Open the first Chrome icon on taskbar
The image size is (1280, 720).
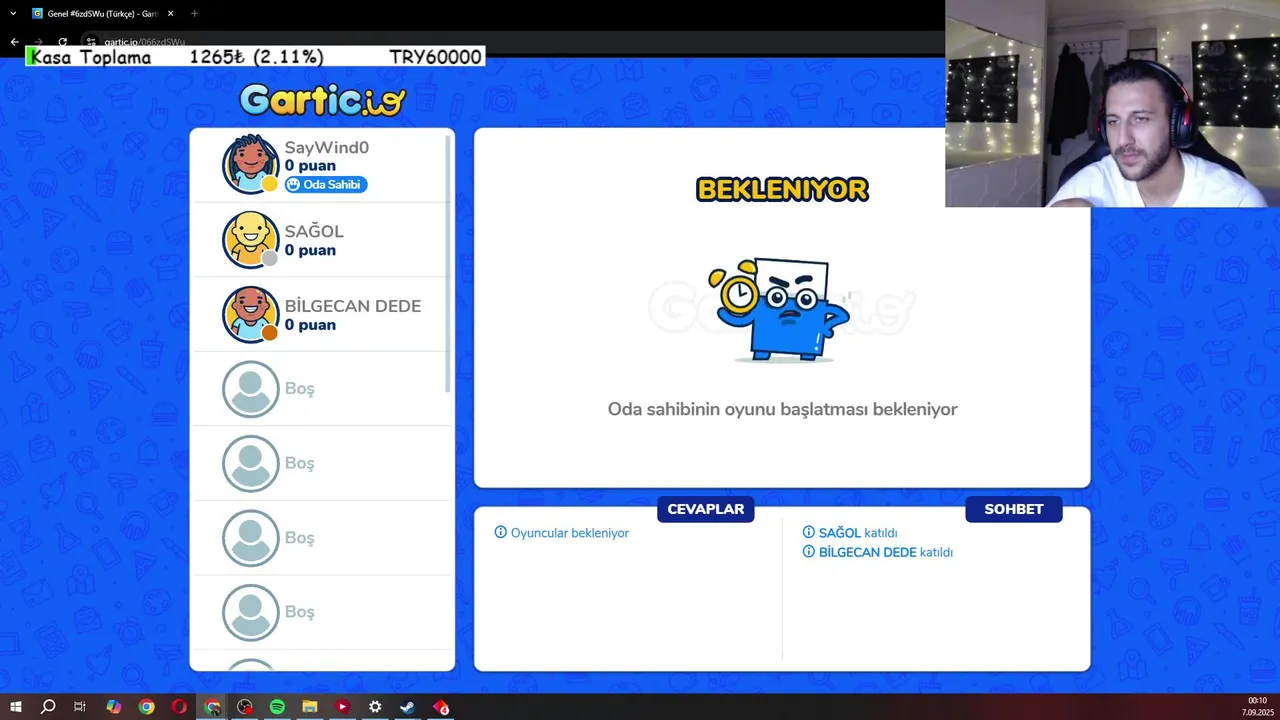(x=147, y=707)
